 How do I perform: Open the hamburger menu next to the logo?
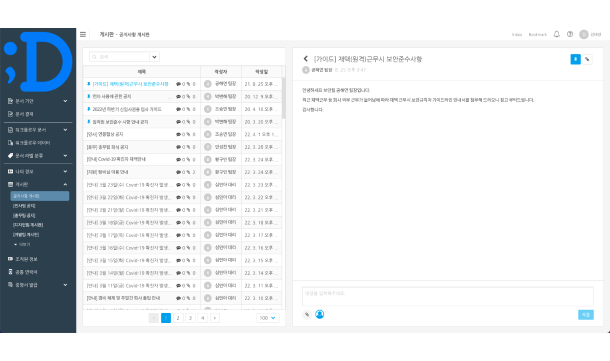coord(83,35)
